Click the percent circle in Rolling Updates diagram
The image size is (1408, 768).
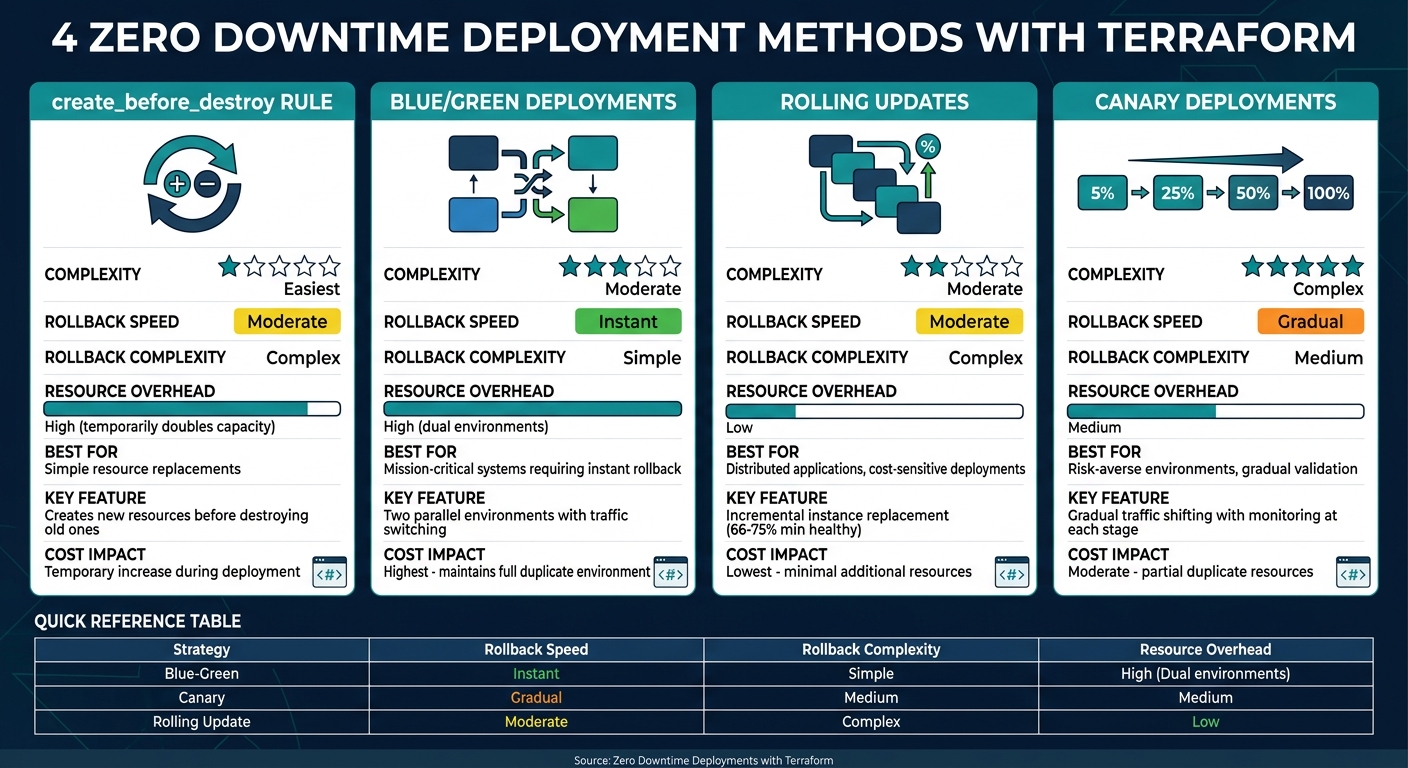[928, 147]
